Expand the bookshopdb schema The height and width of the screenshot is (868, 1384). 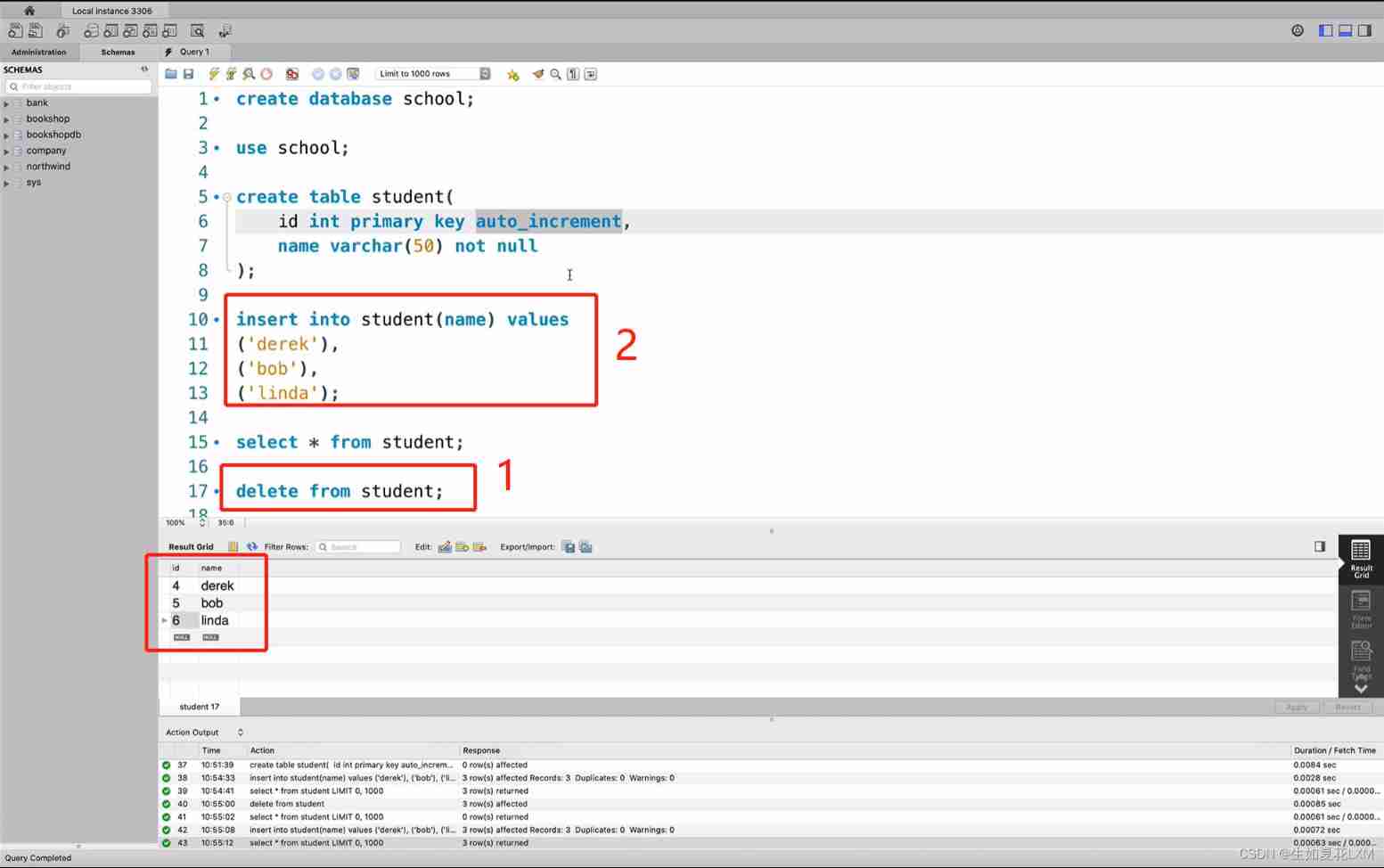pyautogui.click(x=6, y=135)
